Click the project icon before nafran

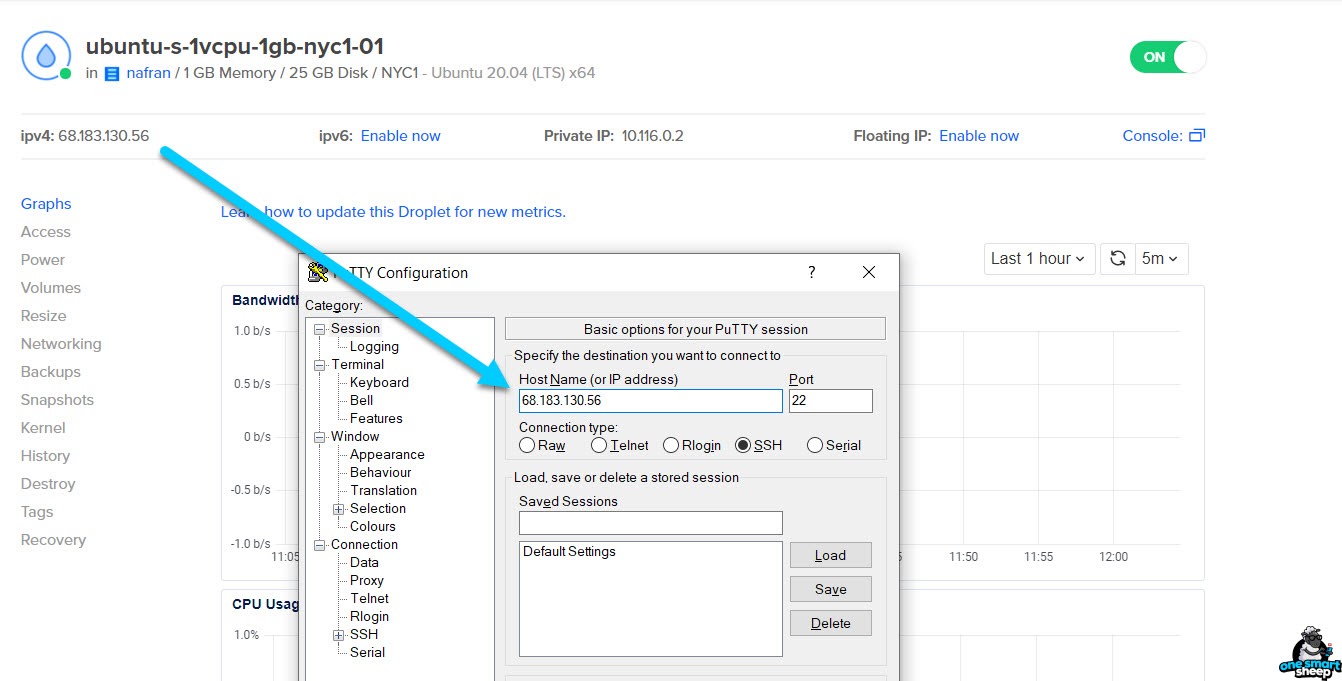(112, 74)
